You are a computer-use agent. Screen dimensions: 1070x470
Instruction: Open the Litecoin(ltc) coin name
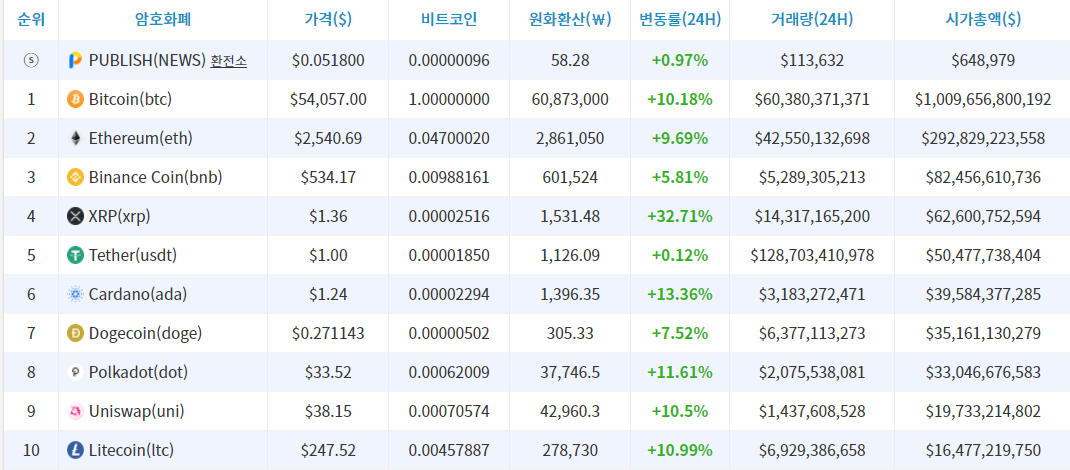click(x=132, y=451)
